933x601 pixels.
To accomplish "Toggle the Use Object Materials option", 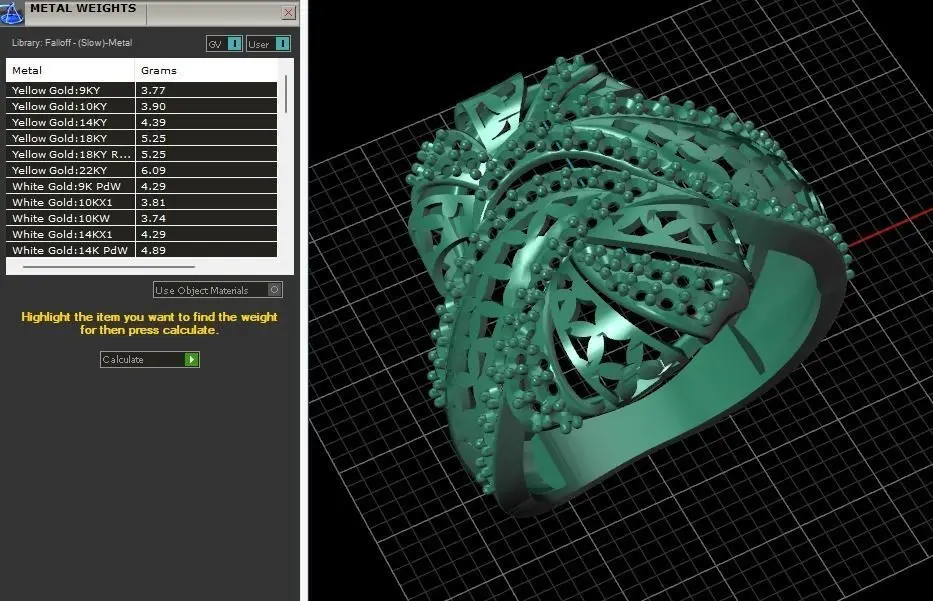I will coord(218,290).
